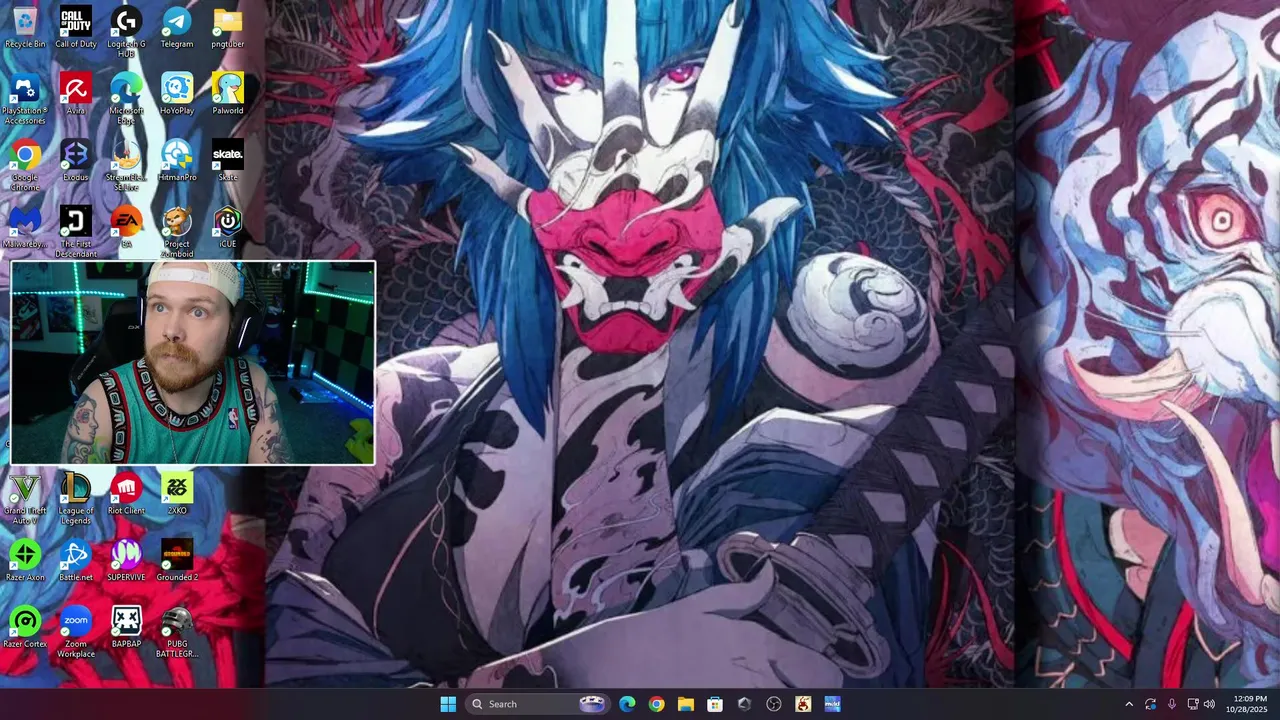Select the Google Chrome desktop icon
The height and width of the screenshot is (720, 1280).
(x=25, y=166)
